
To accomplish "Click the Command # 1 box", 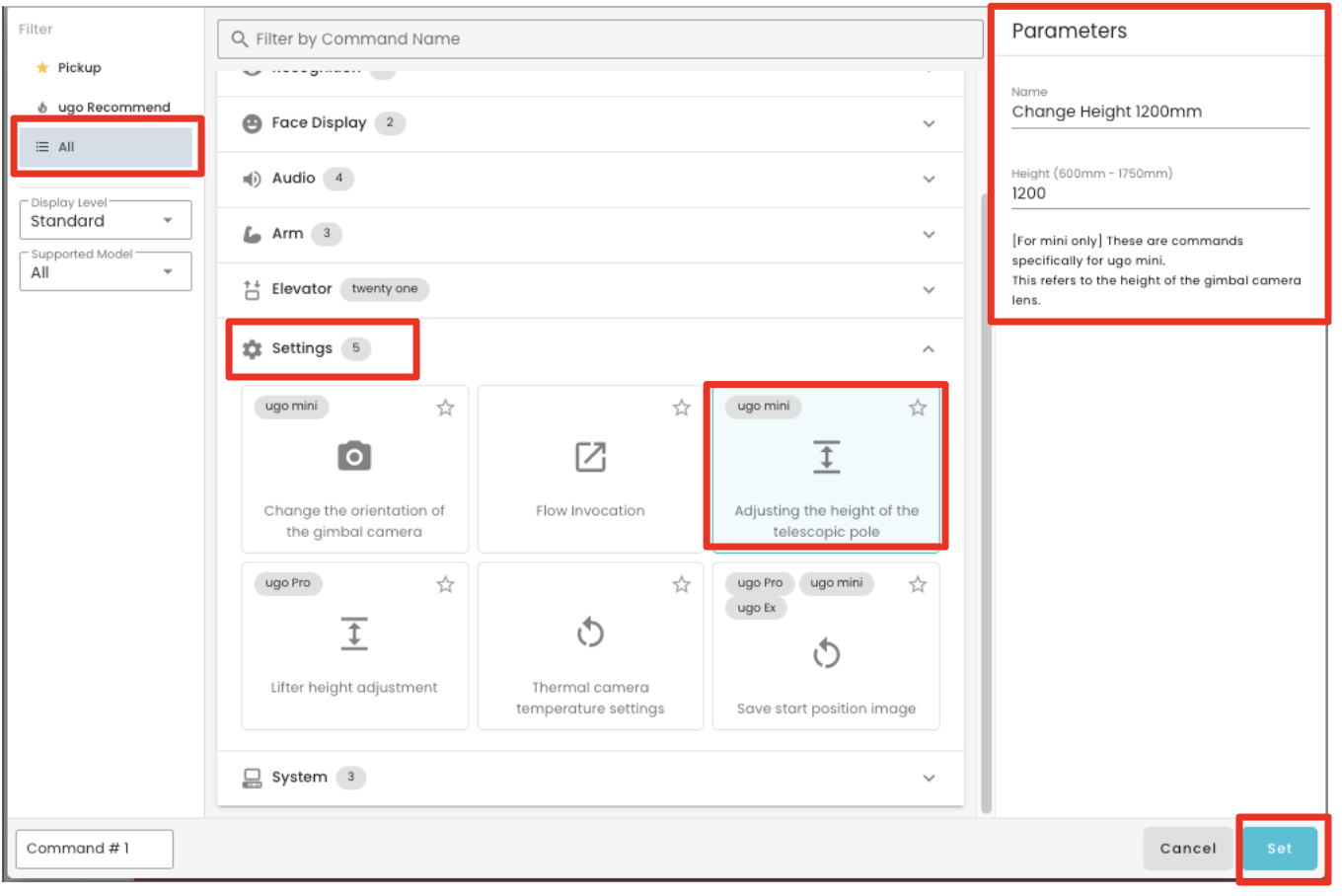I will 95,849.
